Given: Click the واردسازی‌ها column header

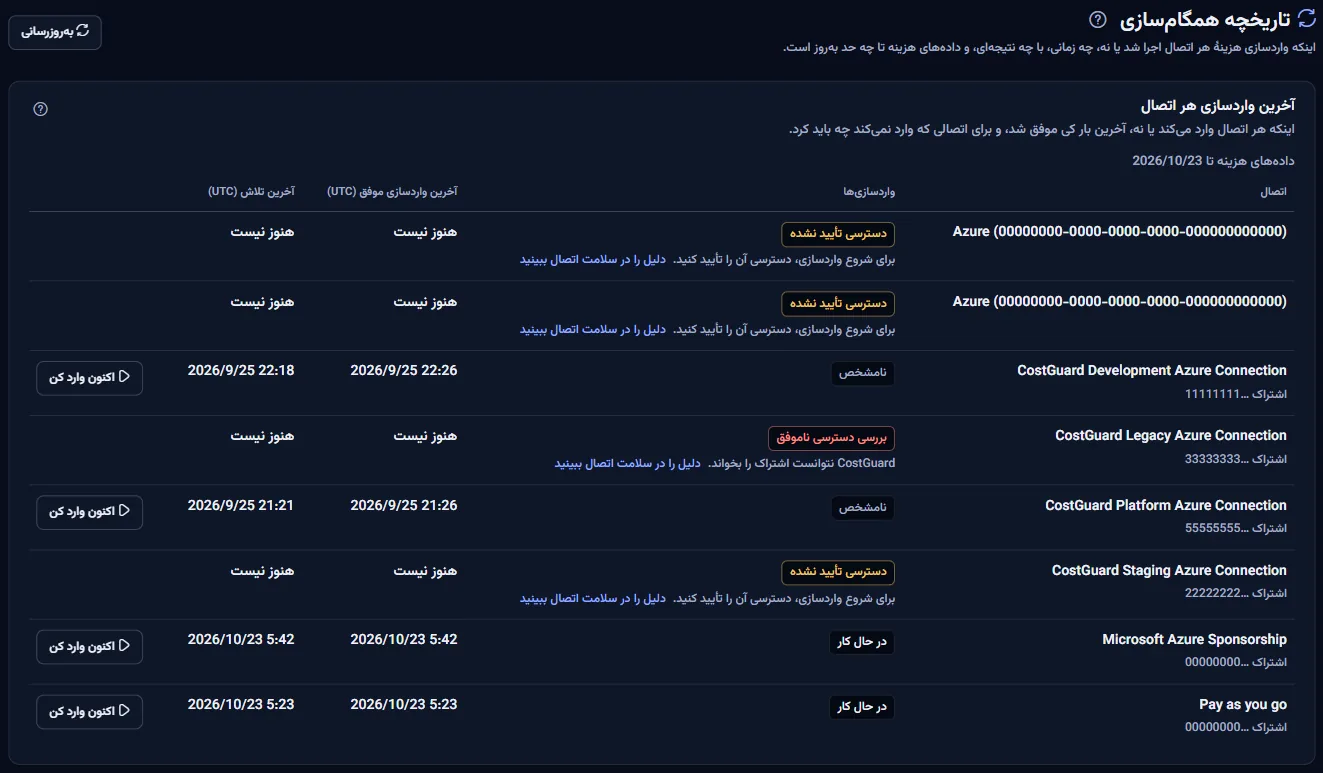Looking at the screenshot, I should point(869,191).
